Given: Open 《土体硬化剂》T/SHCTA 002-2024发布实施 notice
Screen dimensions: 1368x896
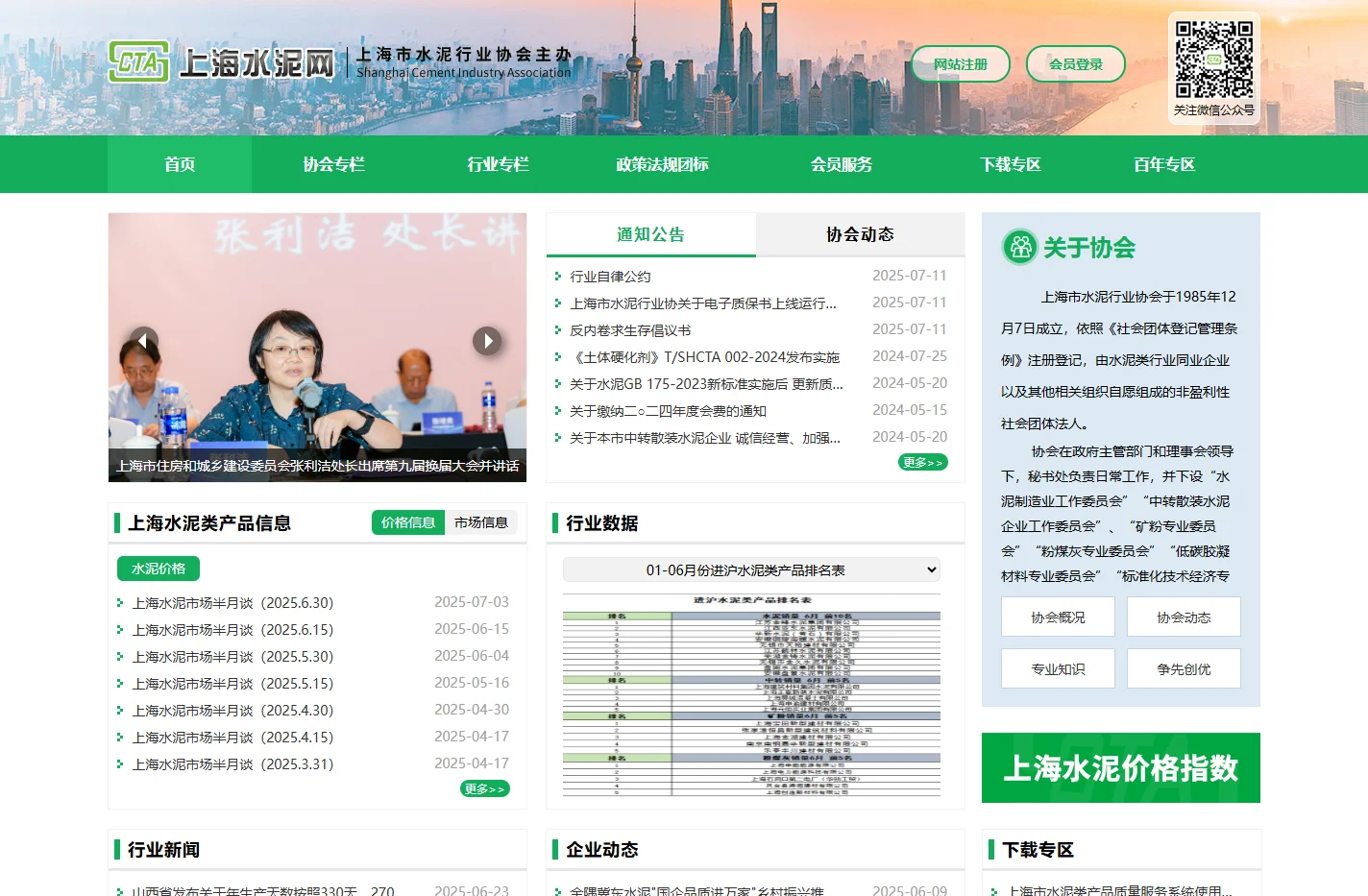Looking at the screenshot, I should [x=704, y=357].
